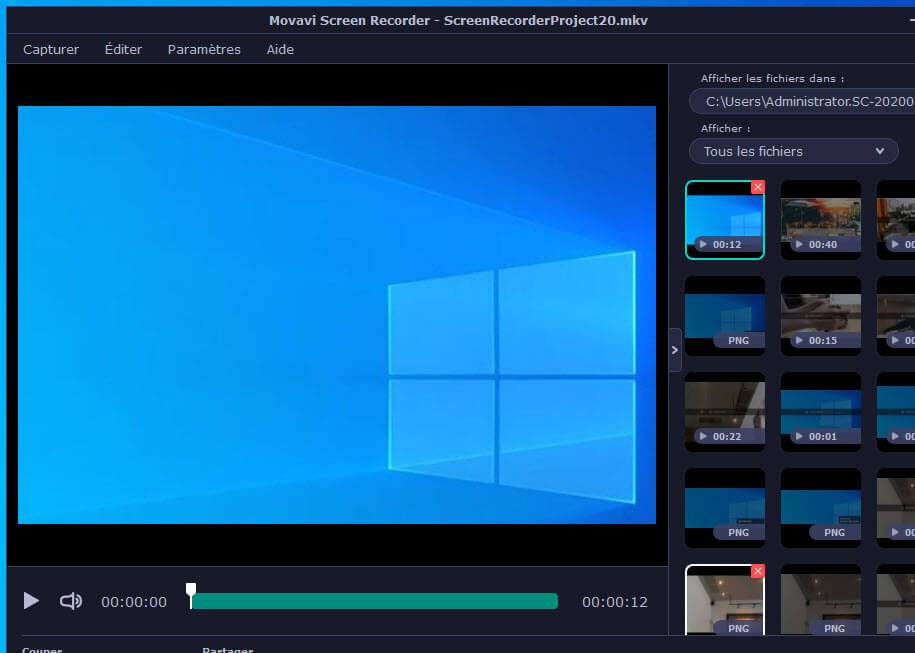This screenshot has width=915, height=653.
Task: Open the Aide menu
Action: (x=280, y=50)
